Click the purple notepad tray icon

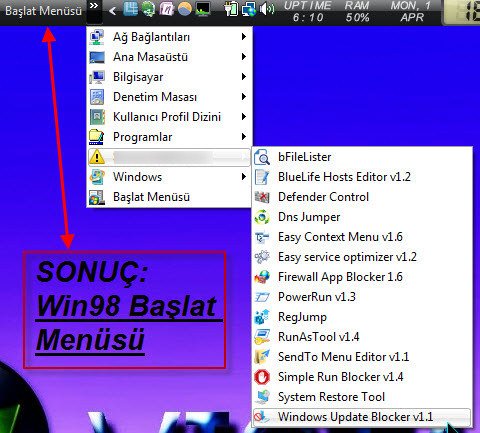click(167, 9)
